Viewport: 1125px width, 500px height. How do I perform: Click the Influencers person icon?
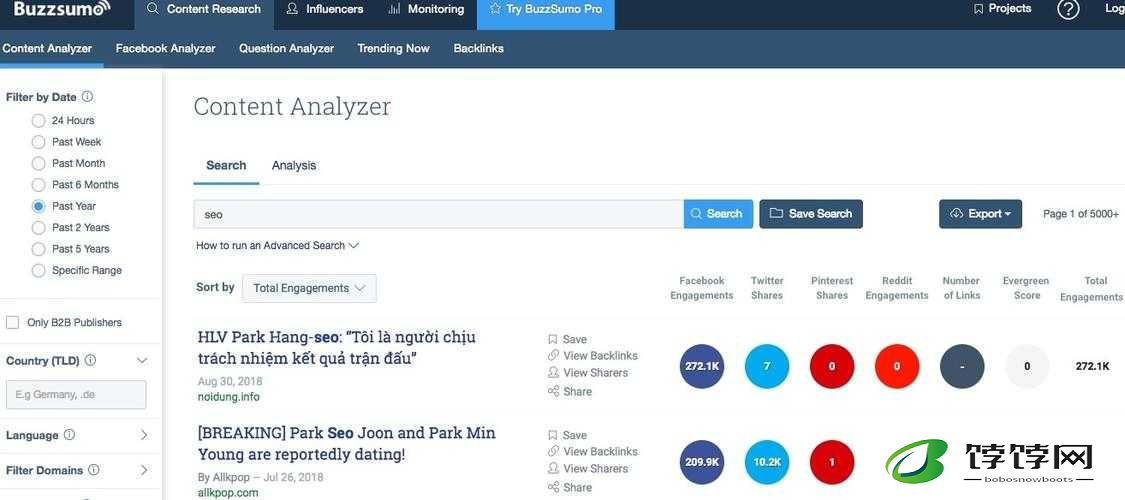click(x=292, y=9)
